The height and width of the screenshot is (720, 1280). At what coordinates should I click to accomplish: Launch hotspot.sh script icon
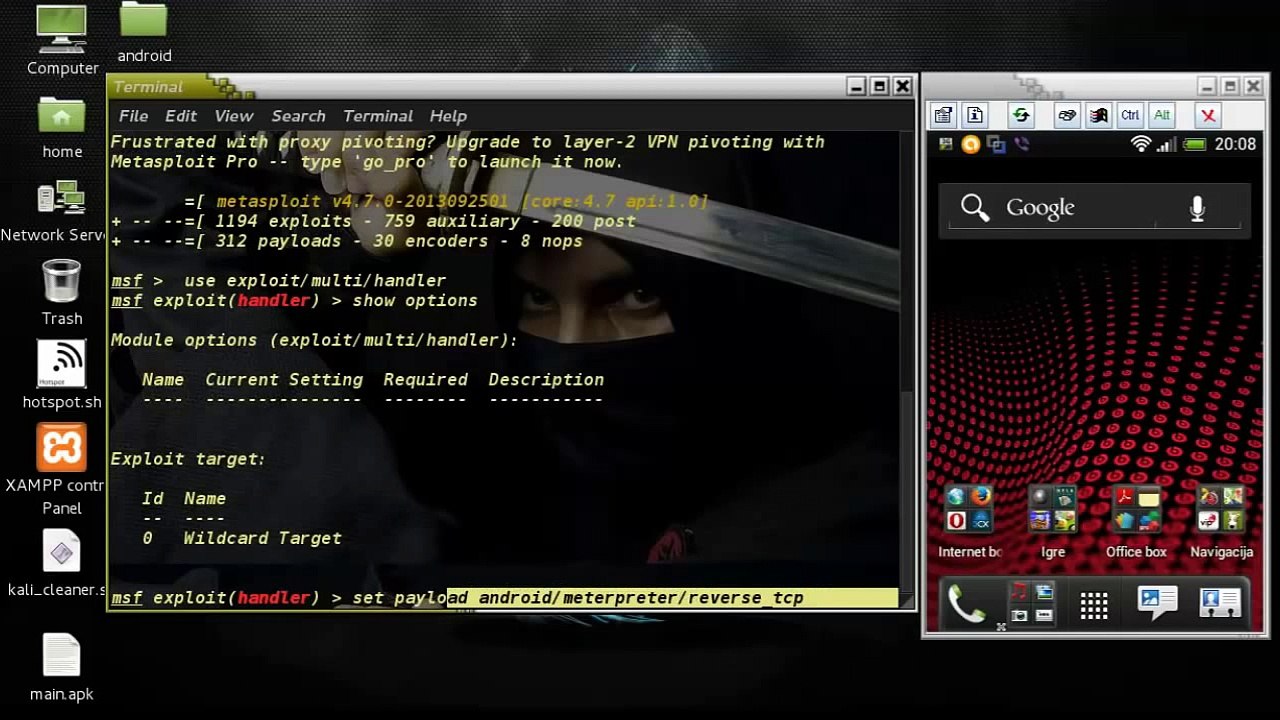[61, 365]
